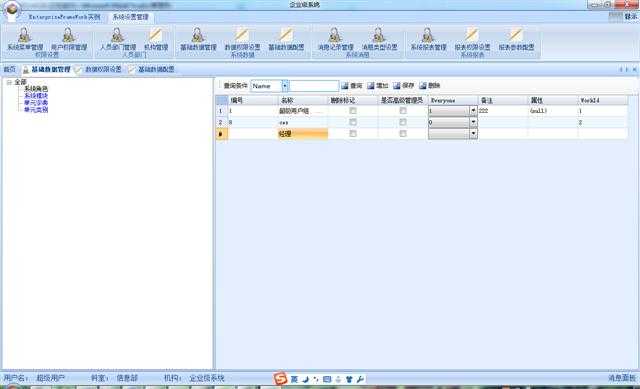Viewport: 640px width, 389px height.
Task: Click 超级用户 in the status bar
Action: click(x=51, y=378)
